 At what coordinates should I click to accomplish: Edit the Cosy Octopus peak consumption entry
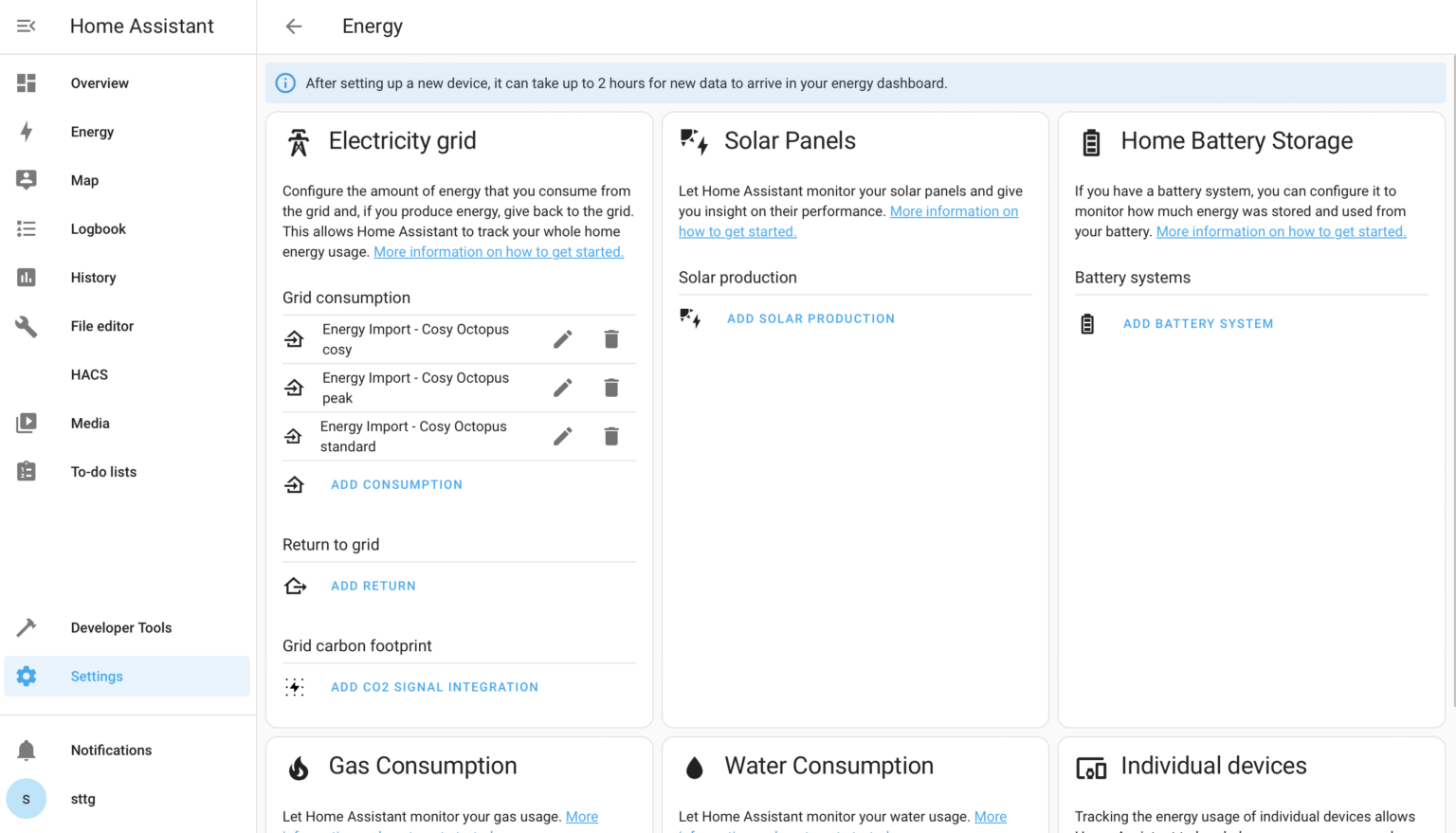point(562,388)
